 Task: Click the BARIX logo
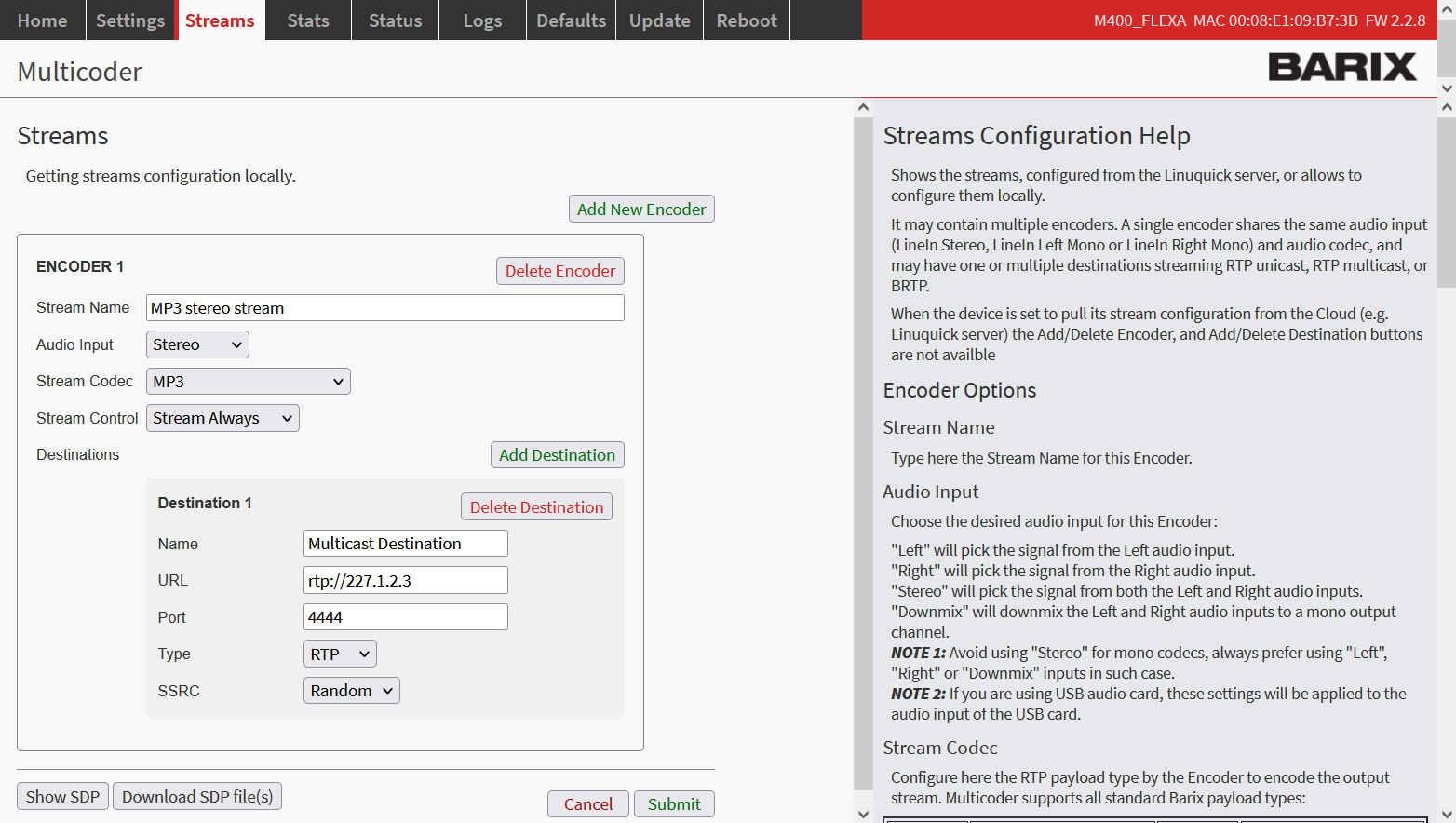pyautogui.click(x=1341, y=67)
